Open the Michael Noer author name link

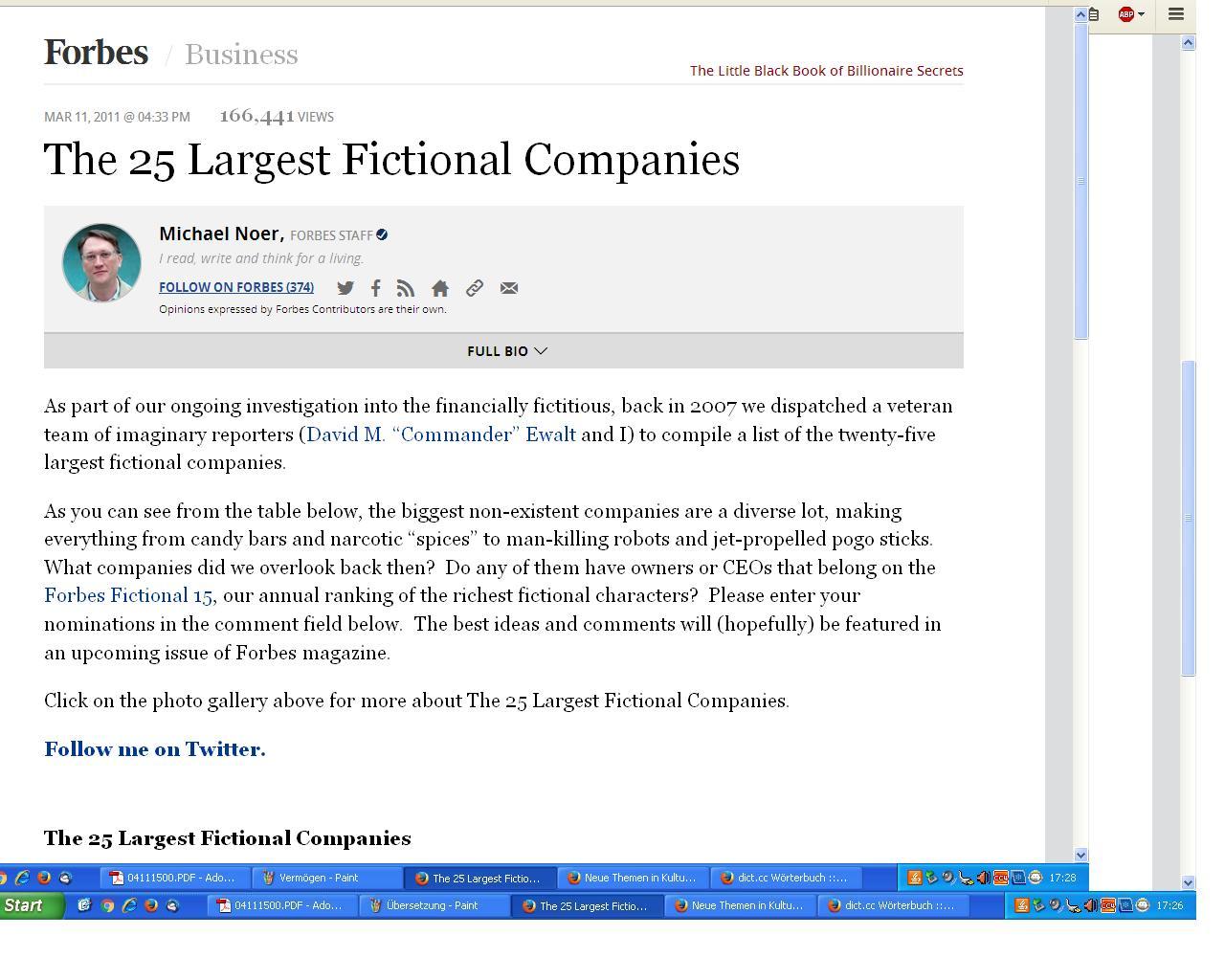221,234
